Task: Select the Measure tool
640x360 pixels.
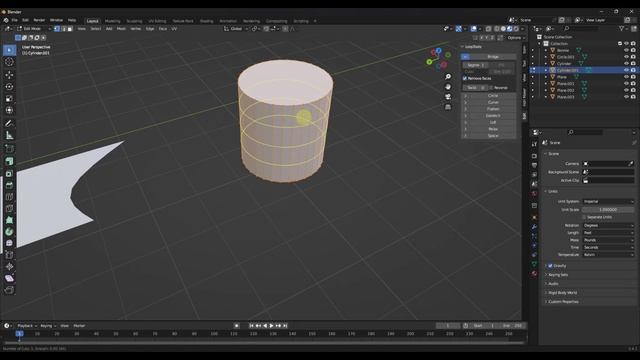Action: [x=9, y=136]
